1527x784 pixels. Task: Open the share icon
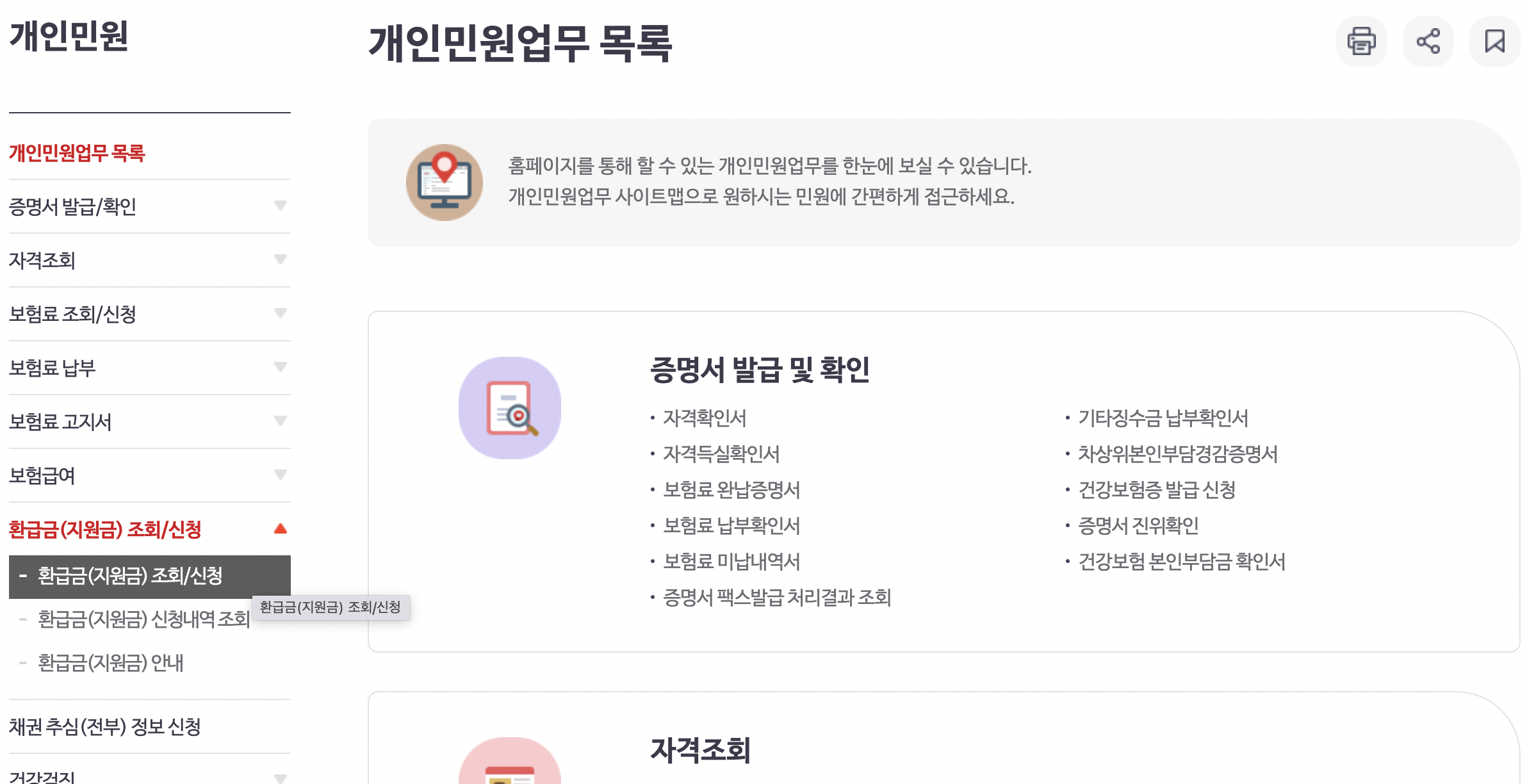[1428, 41]
